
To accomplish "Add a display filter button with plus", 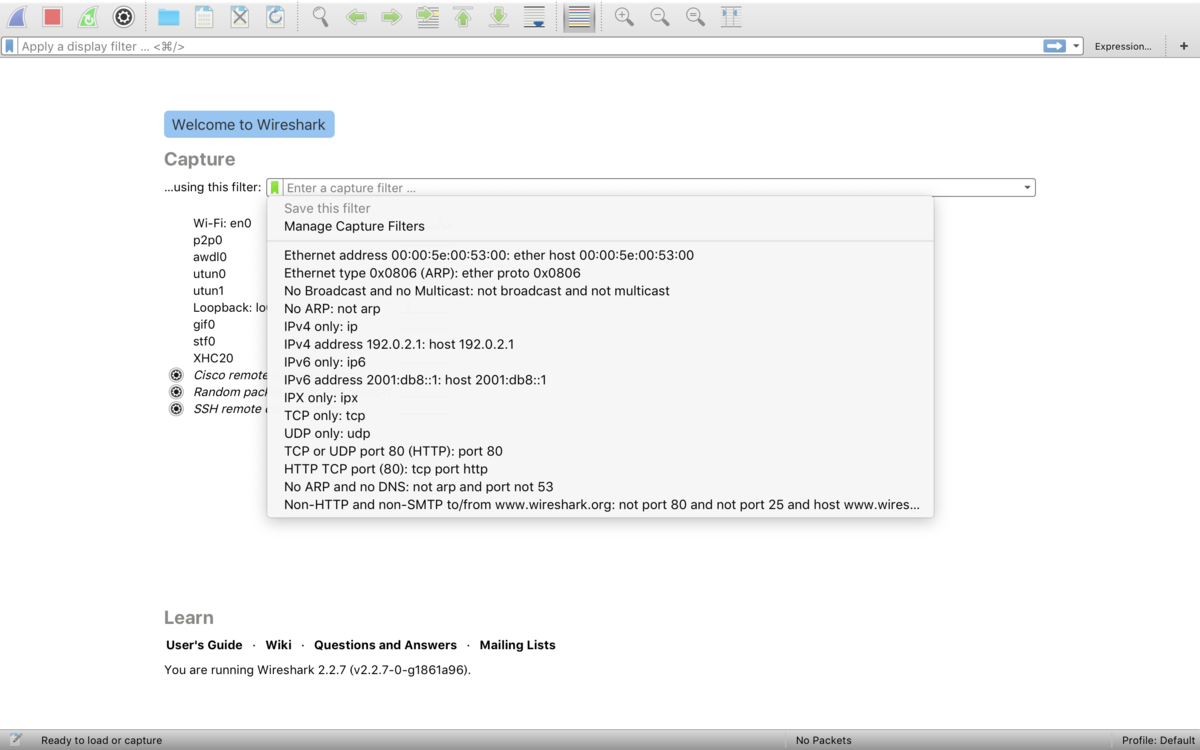I will [1185, 46].
